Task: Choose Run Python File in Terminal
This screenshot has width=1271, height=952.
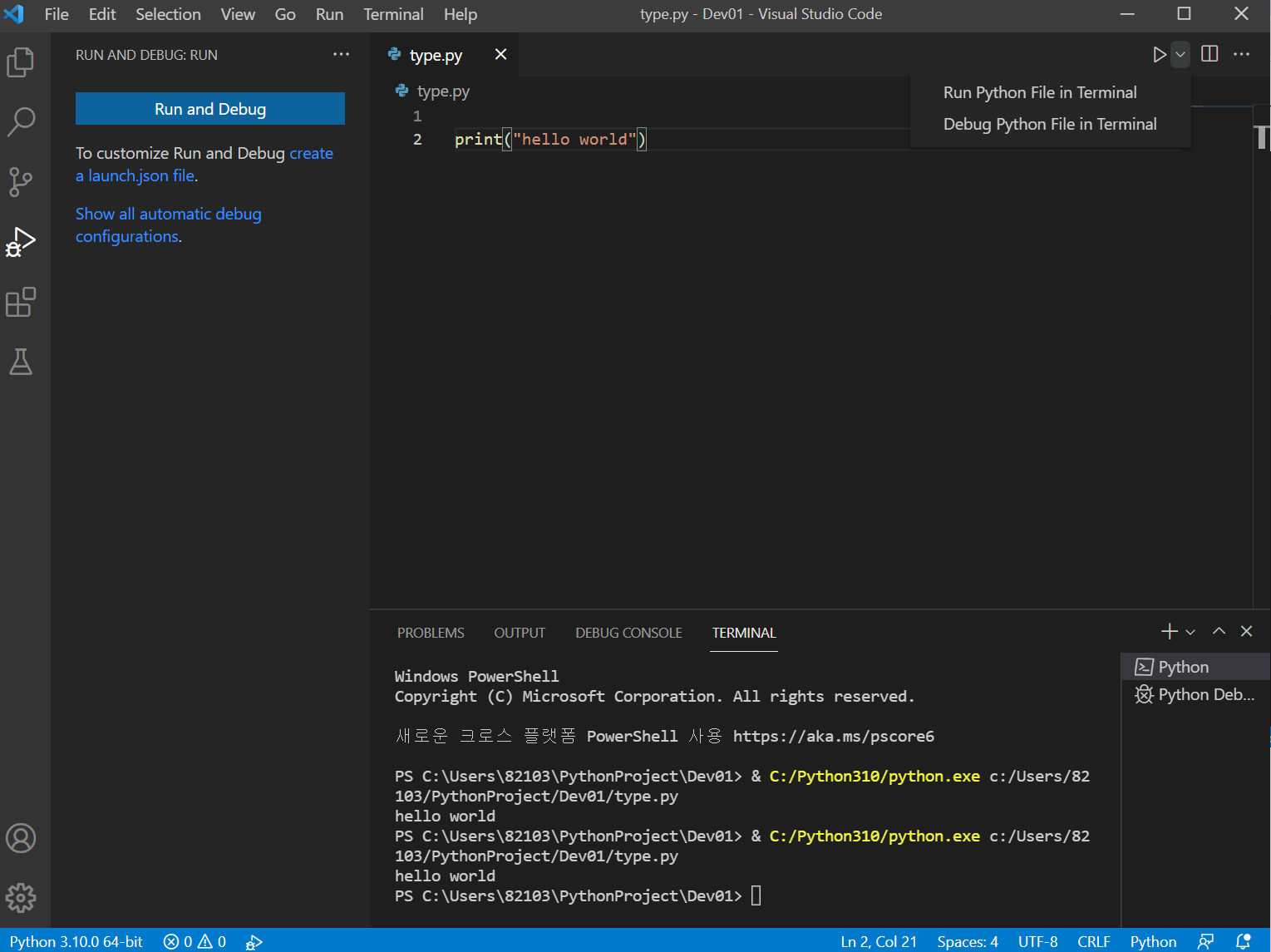Action: click(x=1040, y=92)
